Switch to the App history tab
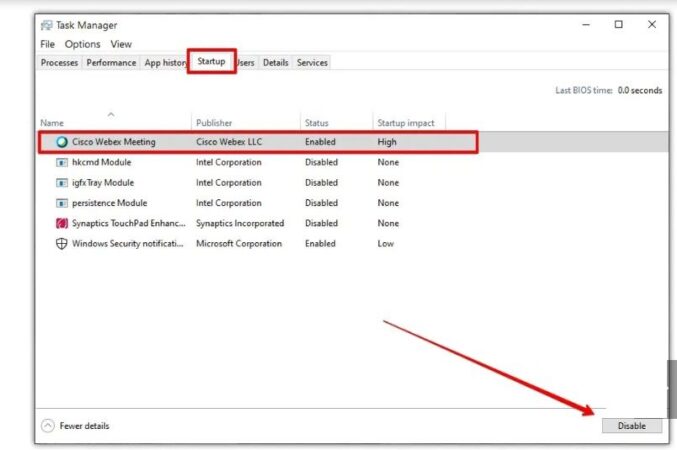The width and height of the screenshot is (677, 450). coord(165,63)
